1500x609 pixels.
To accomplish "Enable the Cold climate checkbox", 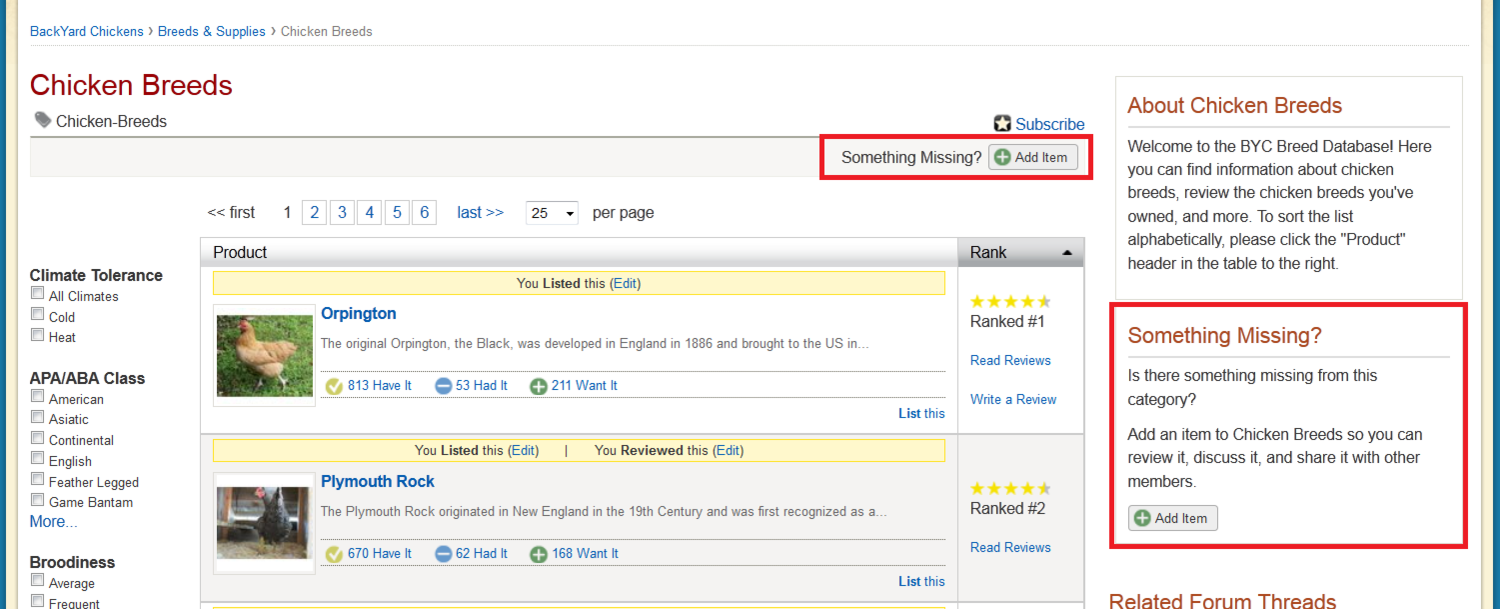I will tap(38, 315).
